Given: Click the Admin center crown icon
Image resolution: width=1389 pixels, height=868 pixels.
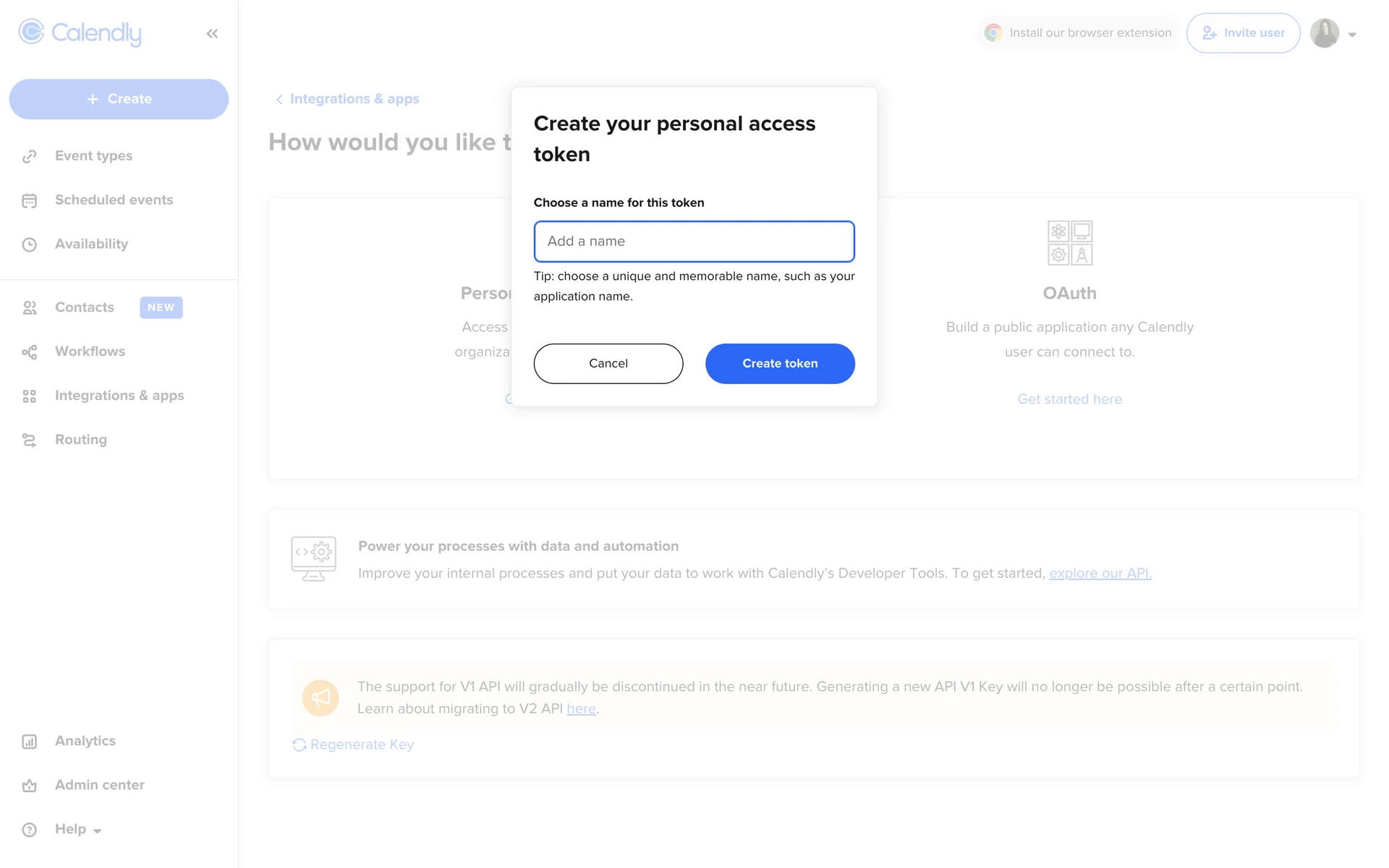Looking at the screenshot, I should tap(30, 786).
